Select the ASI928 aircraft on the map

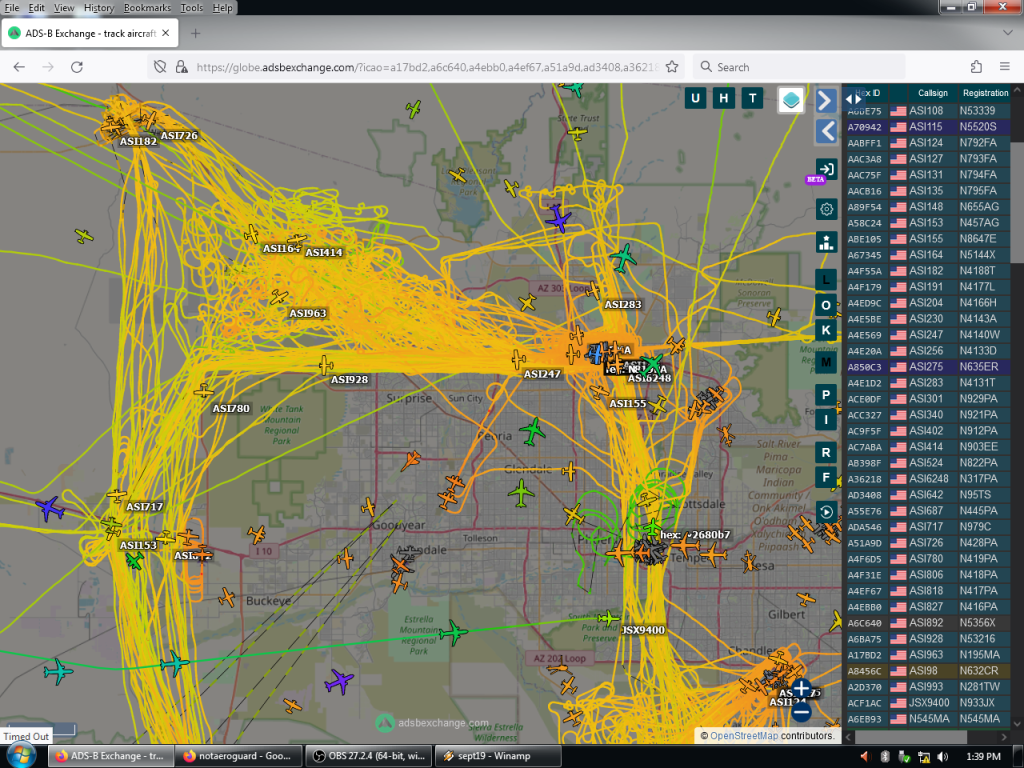pos(326,365)
